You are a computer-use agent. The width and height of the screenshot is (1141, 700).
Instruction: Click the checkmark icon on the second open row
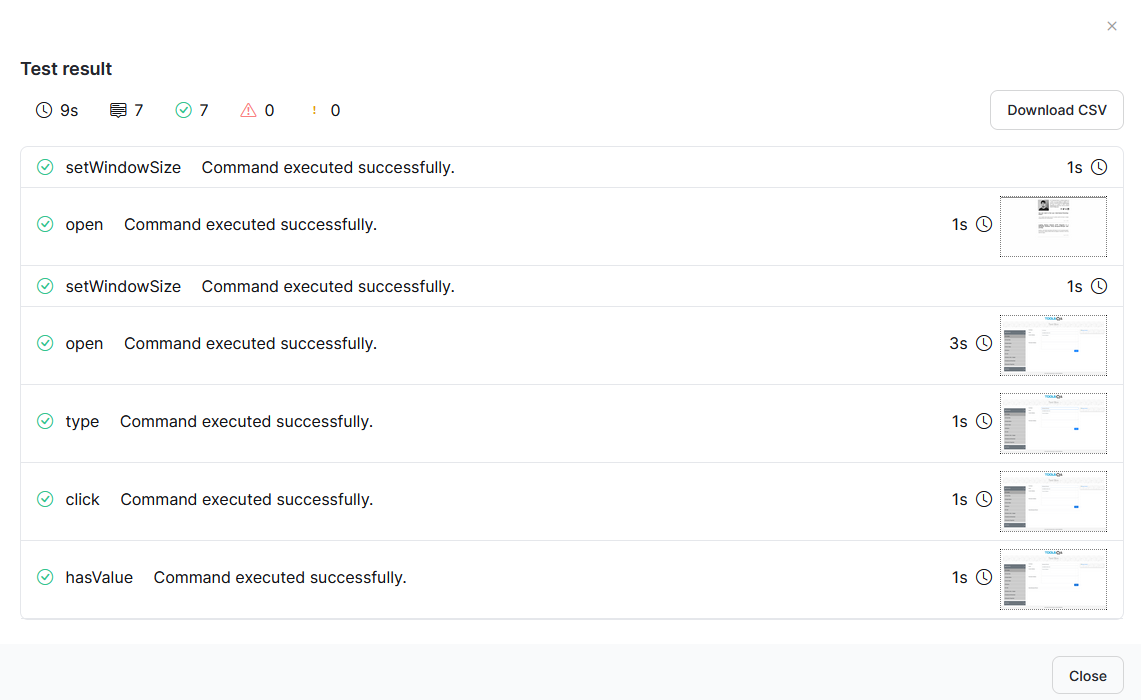[x=45, y=343]
